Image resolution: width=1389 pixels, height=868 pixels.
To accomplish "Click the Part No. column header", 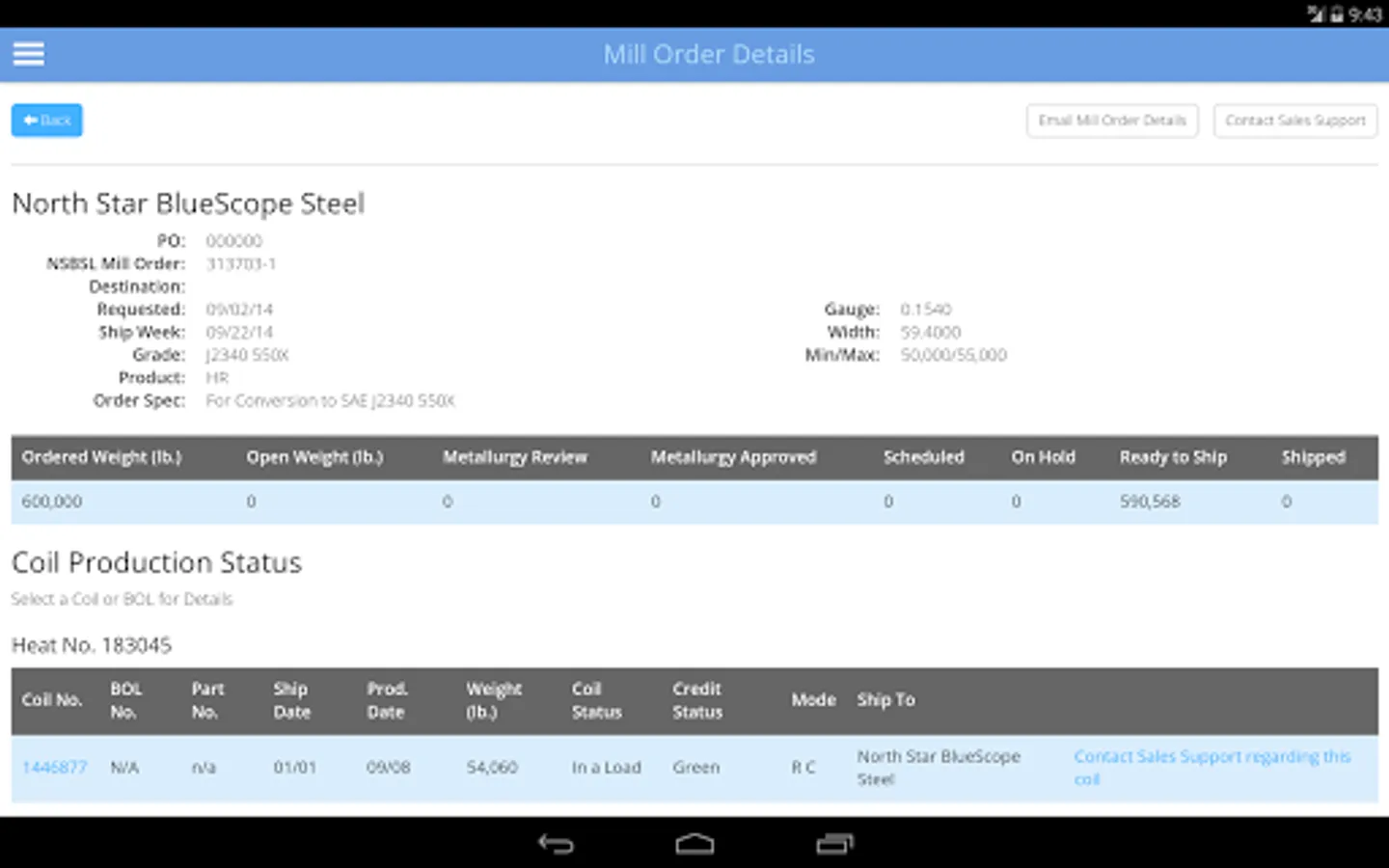I will tap(207, 700).
